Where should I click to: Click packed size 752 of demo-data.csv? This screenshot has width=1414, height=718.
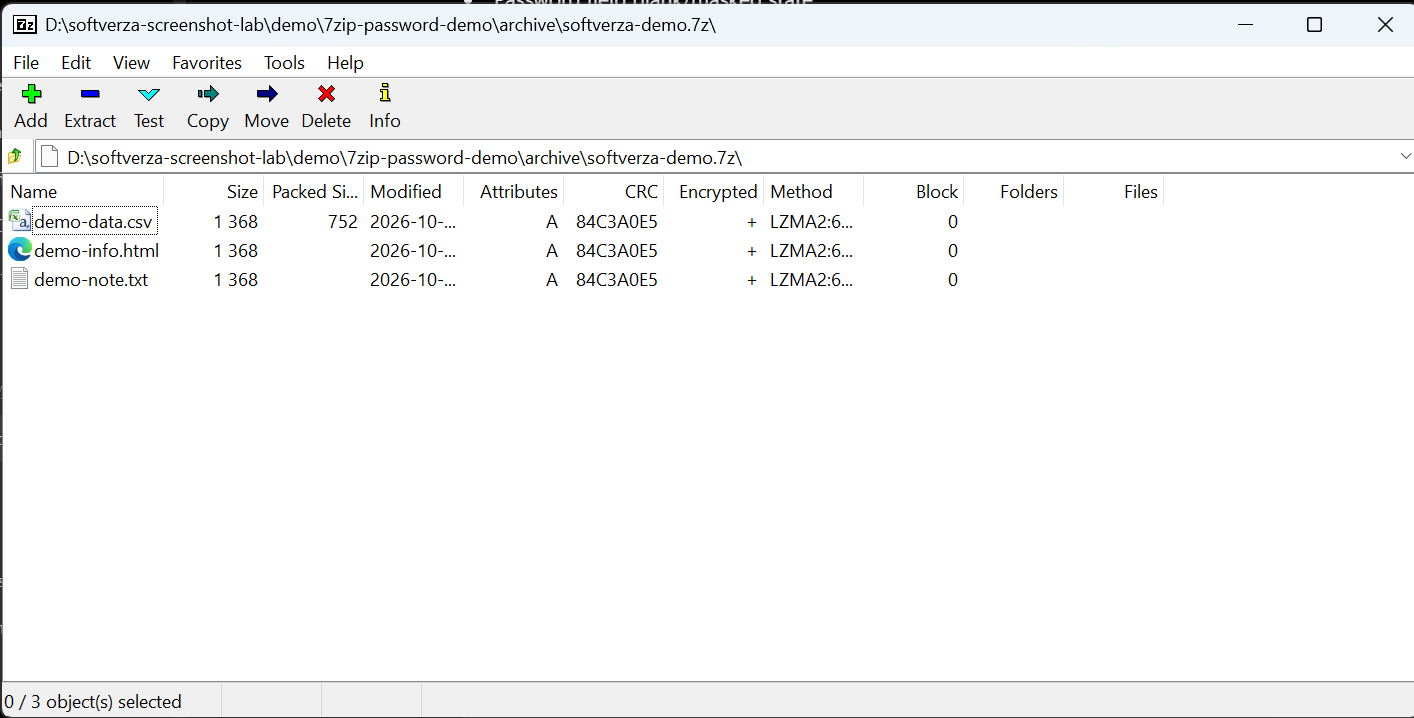click(x=342, y=221)
